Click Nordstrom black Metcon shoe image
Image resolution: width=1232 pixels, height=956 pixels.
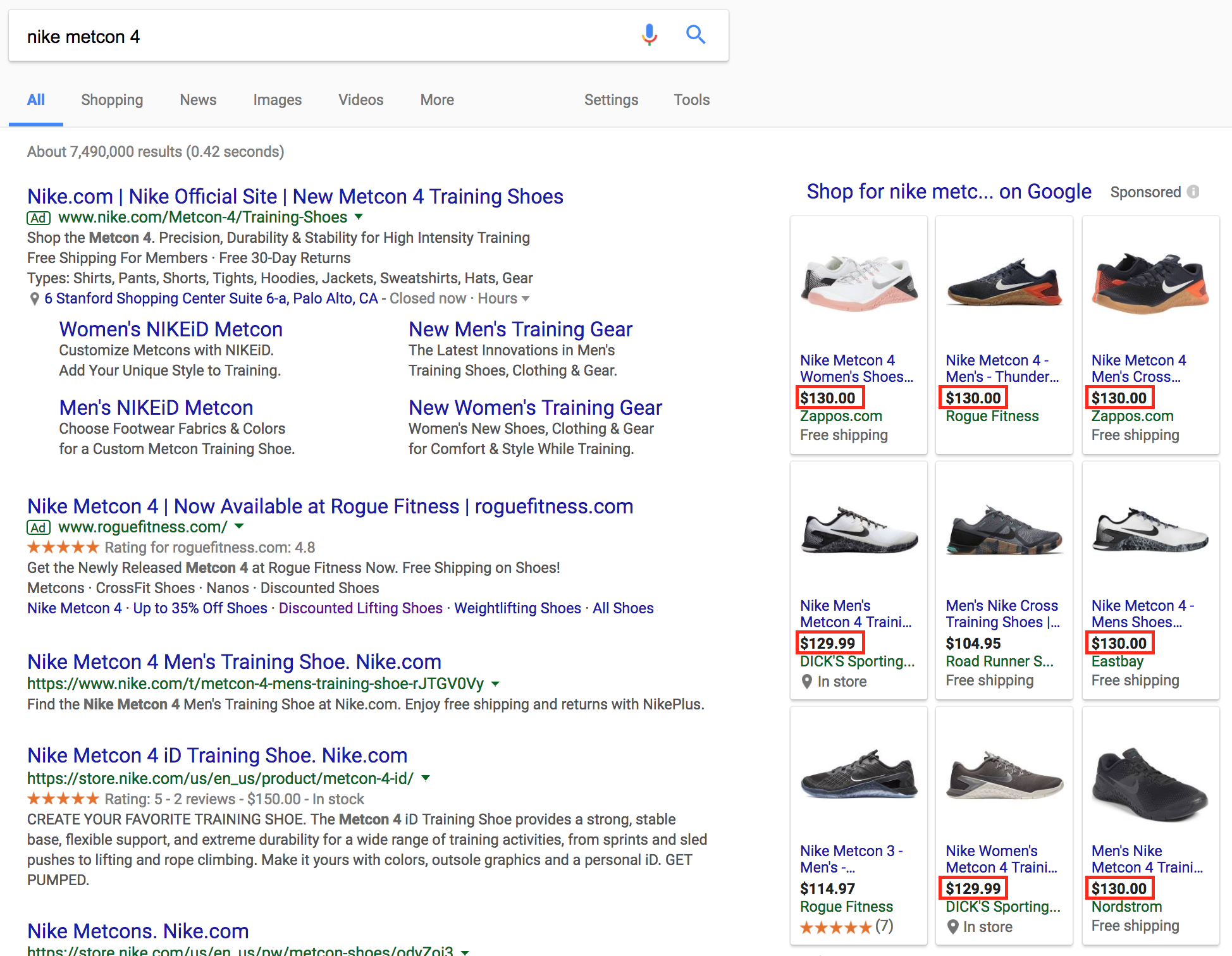[1150, 784]
